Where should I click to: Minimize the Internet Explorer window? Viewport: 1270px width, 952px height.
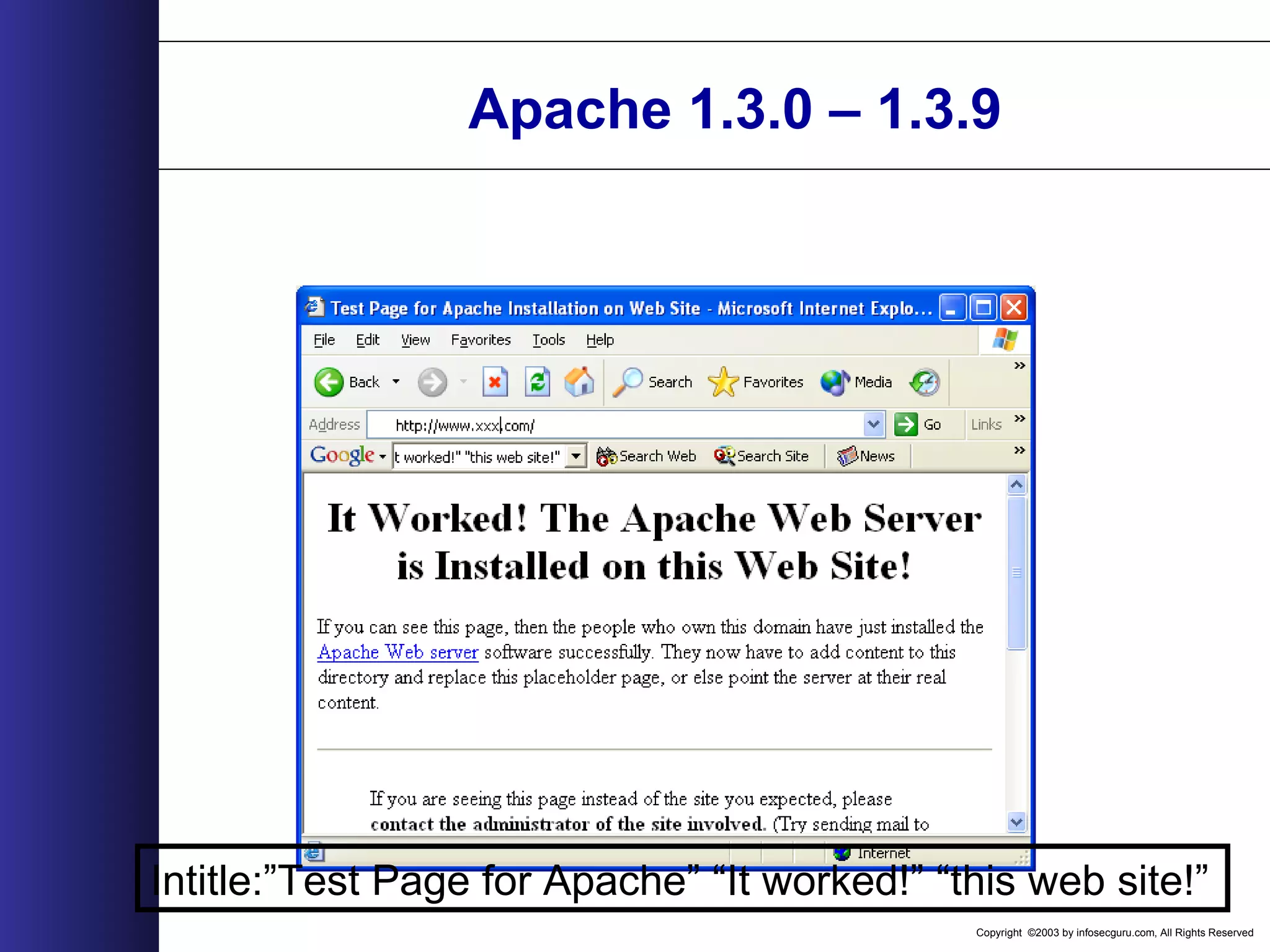[x=952, y=307]
